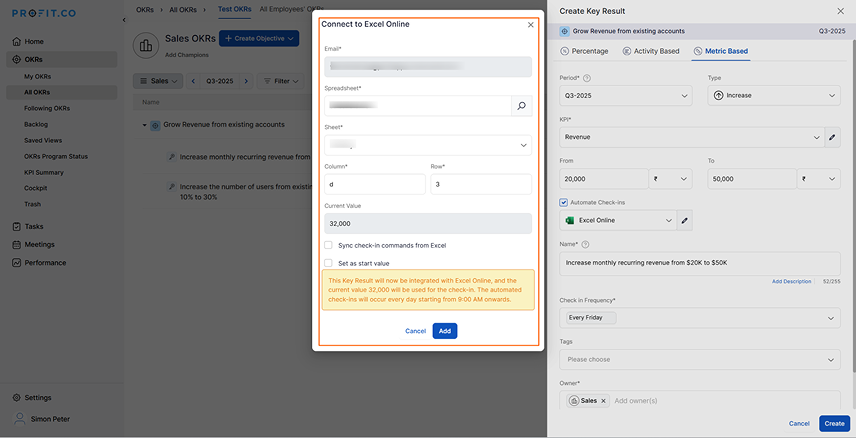Image resolution: width=856 pixels, height=438 pixels.
Task: Click the edit pencil next to KPI Revenue
Action: pos(832,137)
